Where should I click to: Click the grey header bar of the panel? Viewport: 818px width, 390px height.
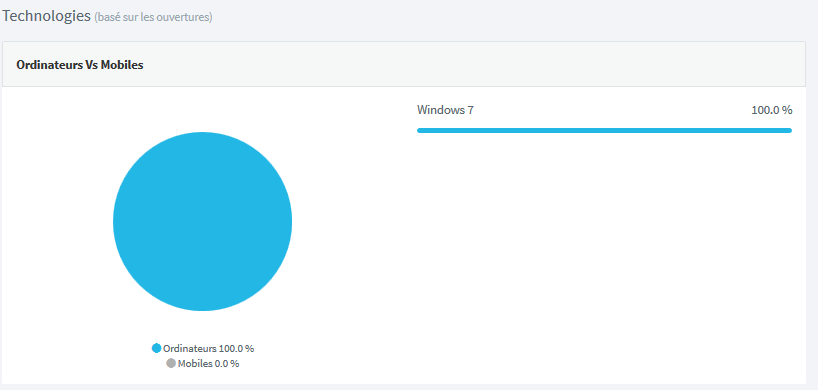(404, 64)
